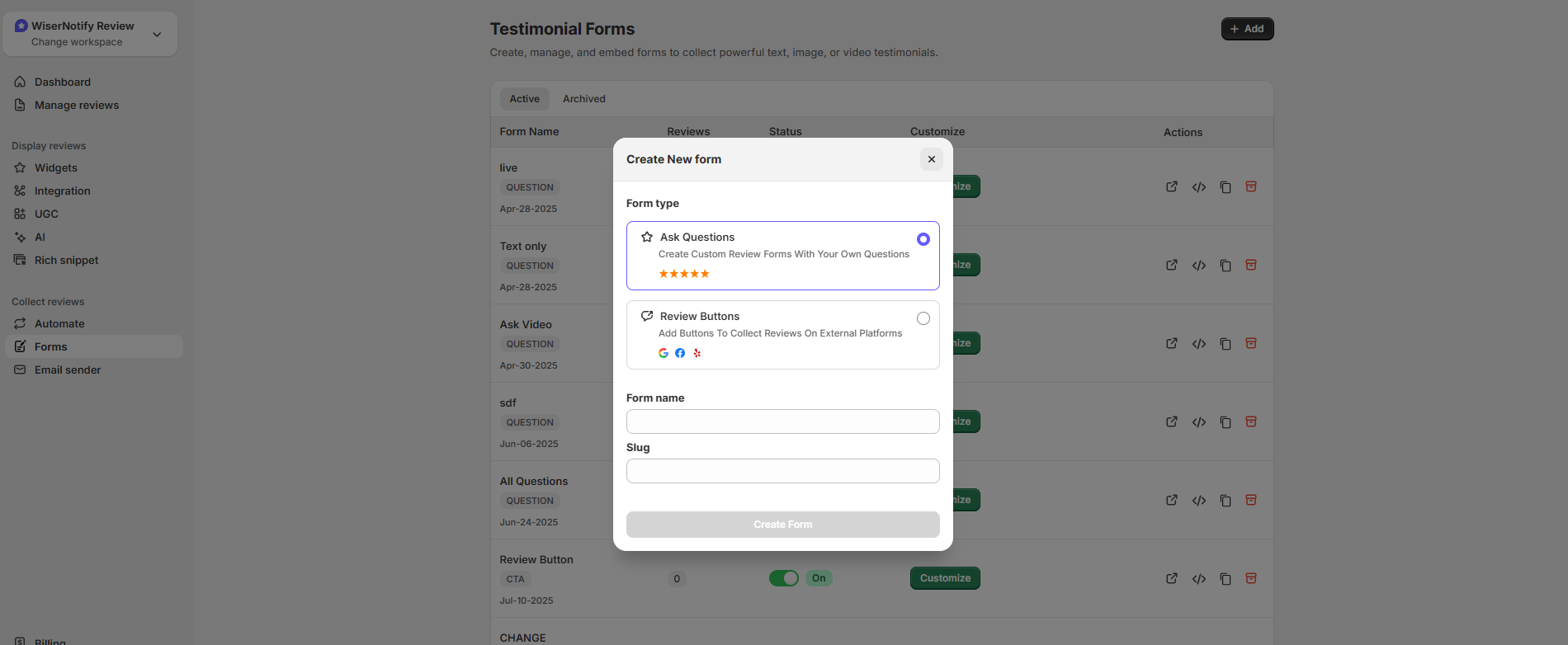Click Customize for the Review Button form

[x=945, y=578]
